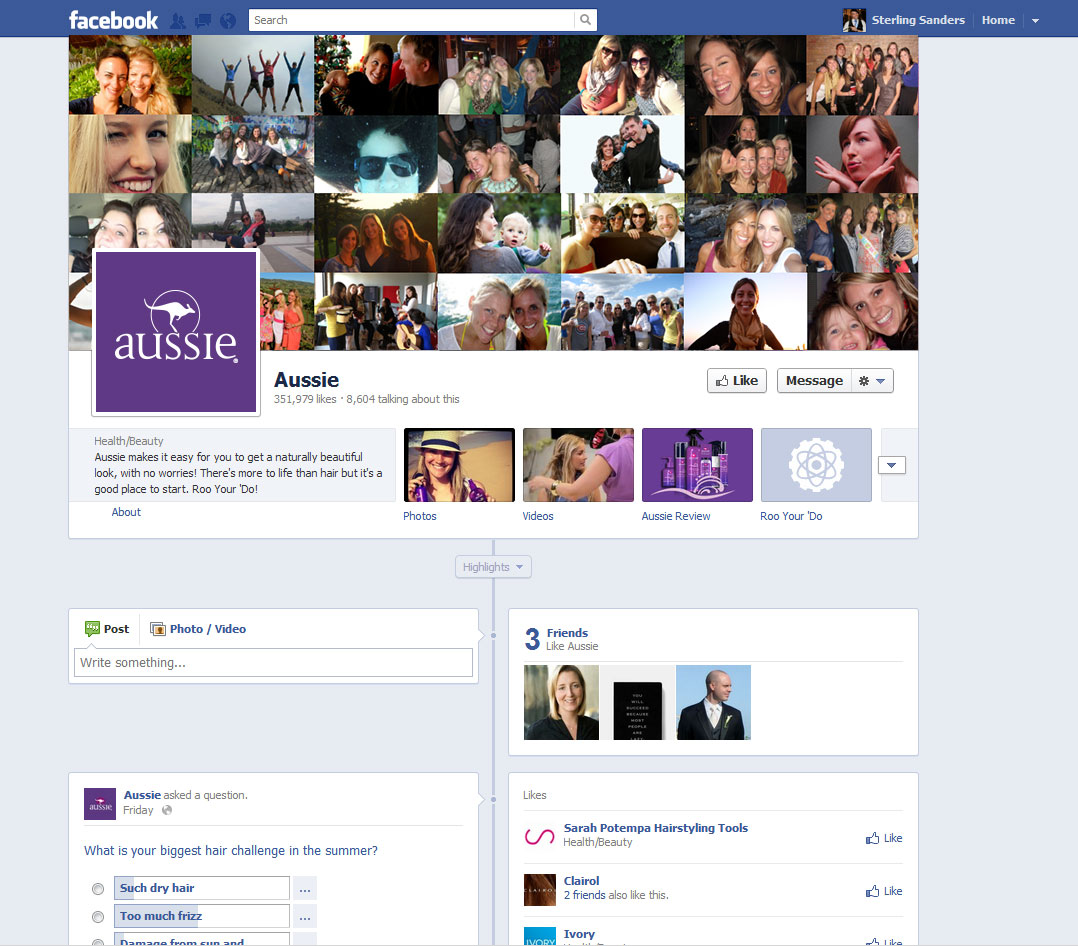Click Sterling Sanders profile picture in header
Viewport: 1078px width, 946px height.
tap(854, 20)
